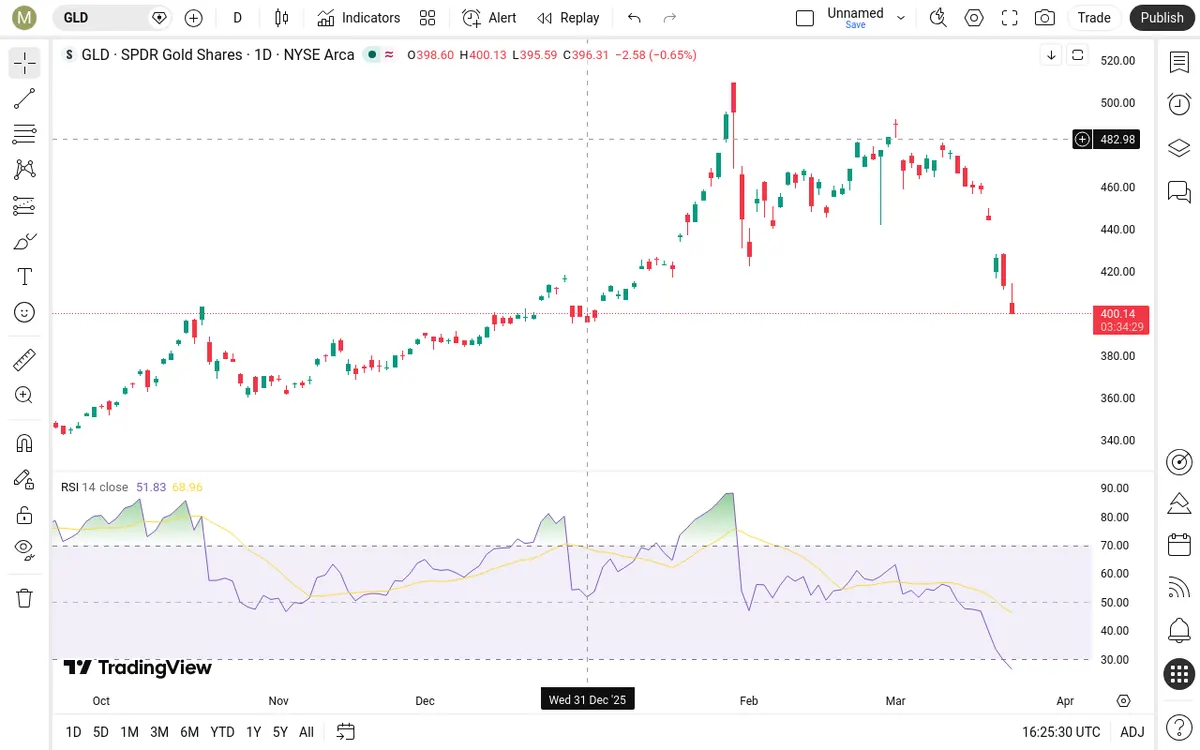Open the Indicators dialog
The height and width of the screenshot is (750, 1200).
click(358, 17)
